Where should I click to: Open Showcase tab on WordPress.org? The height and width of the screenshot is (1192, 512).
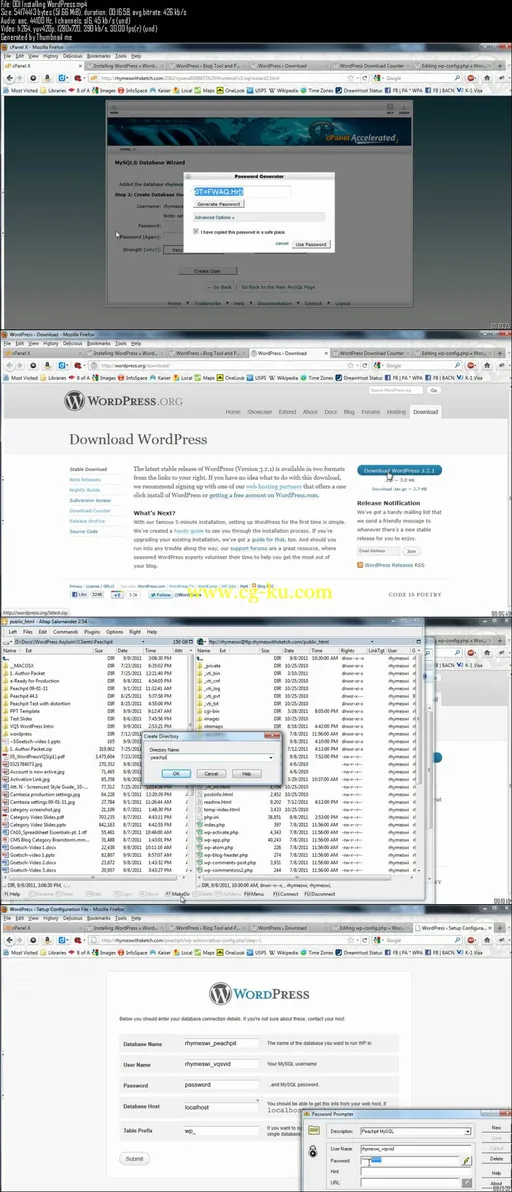point(259,412)
